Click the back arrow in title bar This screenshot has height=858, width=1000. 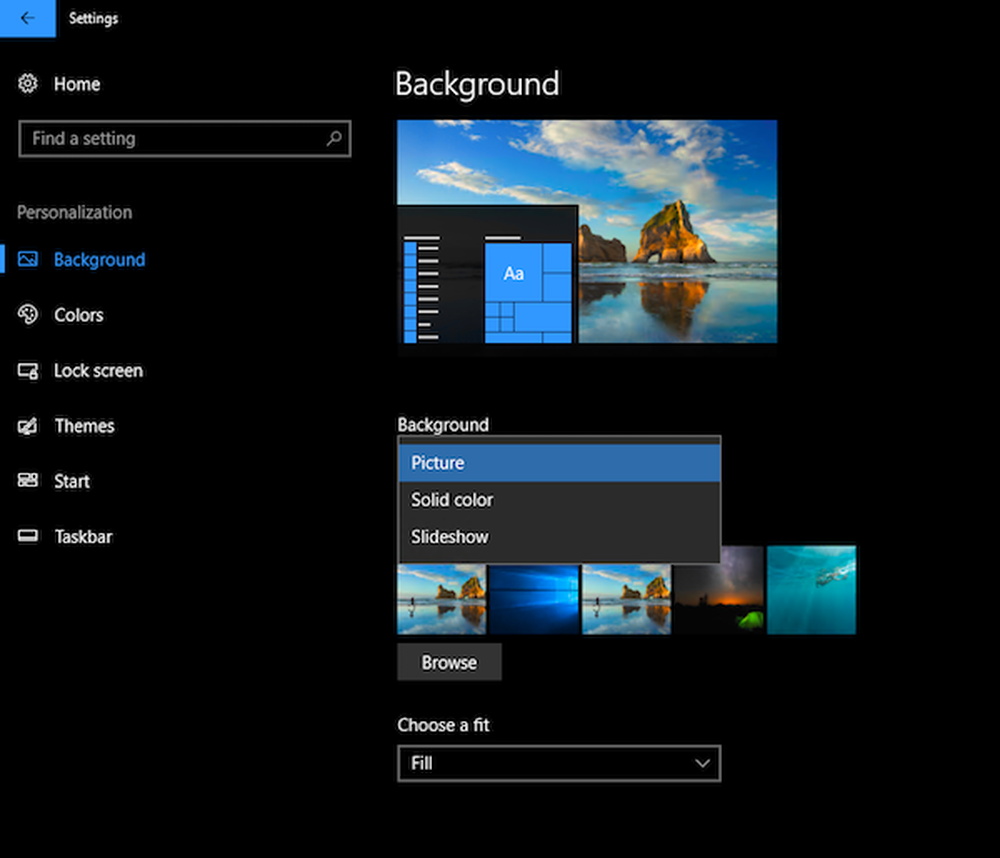27,18
